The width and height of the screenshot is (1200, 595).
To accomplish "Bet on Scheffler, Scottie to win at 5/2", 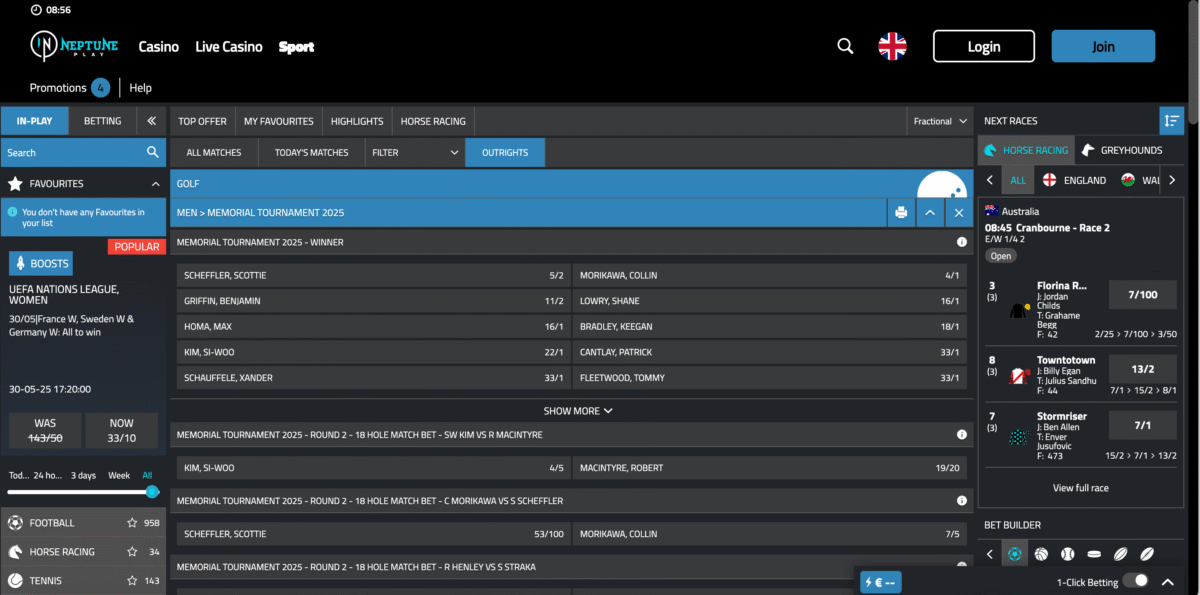I will click(x=373, y=275).
